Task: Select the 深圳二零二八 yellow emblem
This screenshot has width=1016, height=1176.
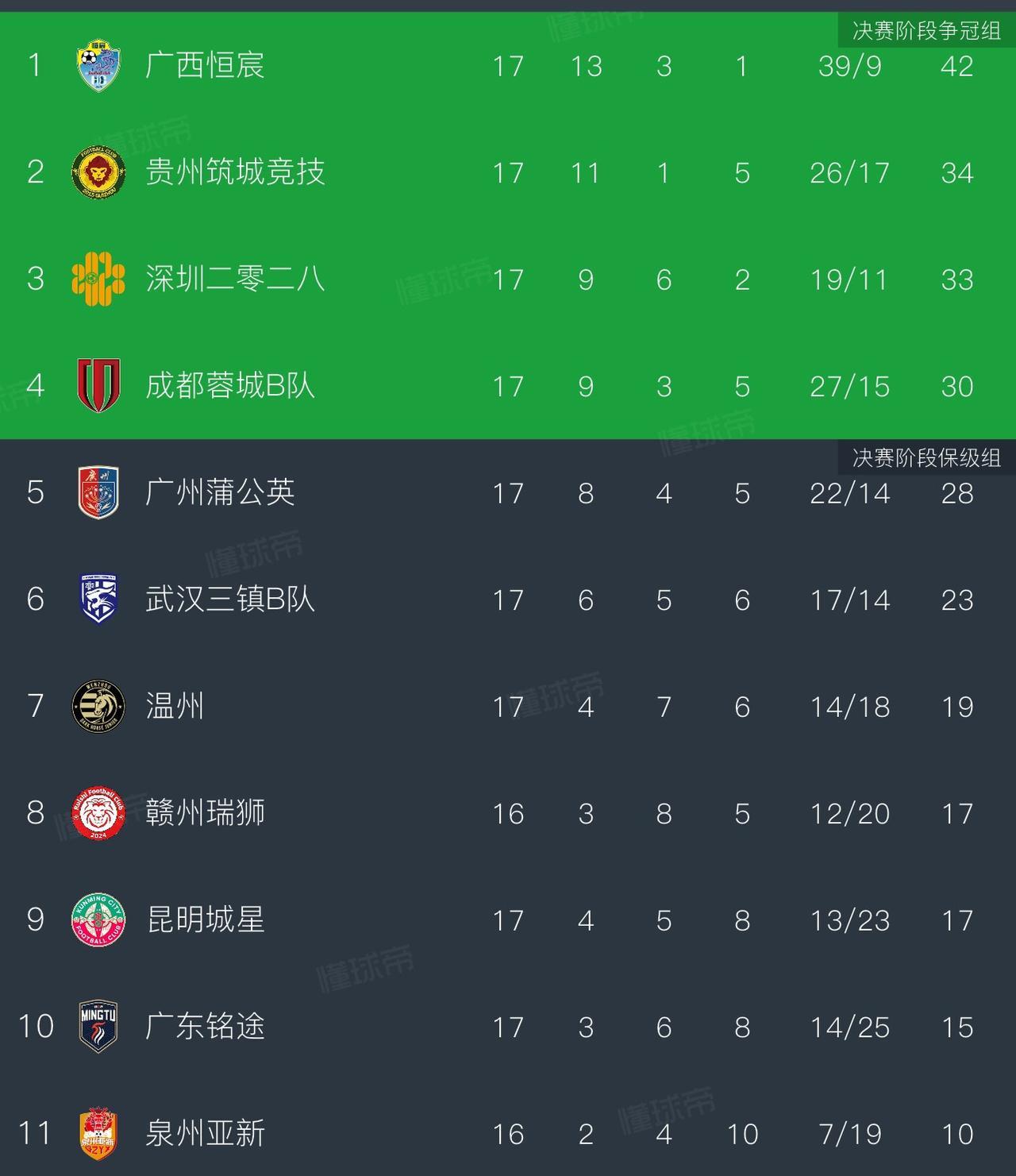Action: tap(98, 280)
